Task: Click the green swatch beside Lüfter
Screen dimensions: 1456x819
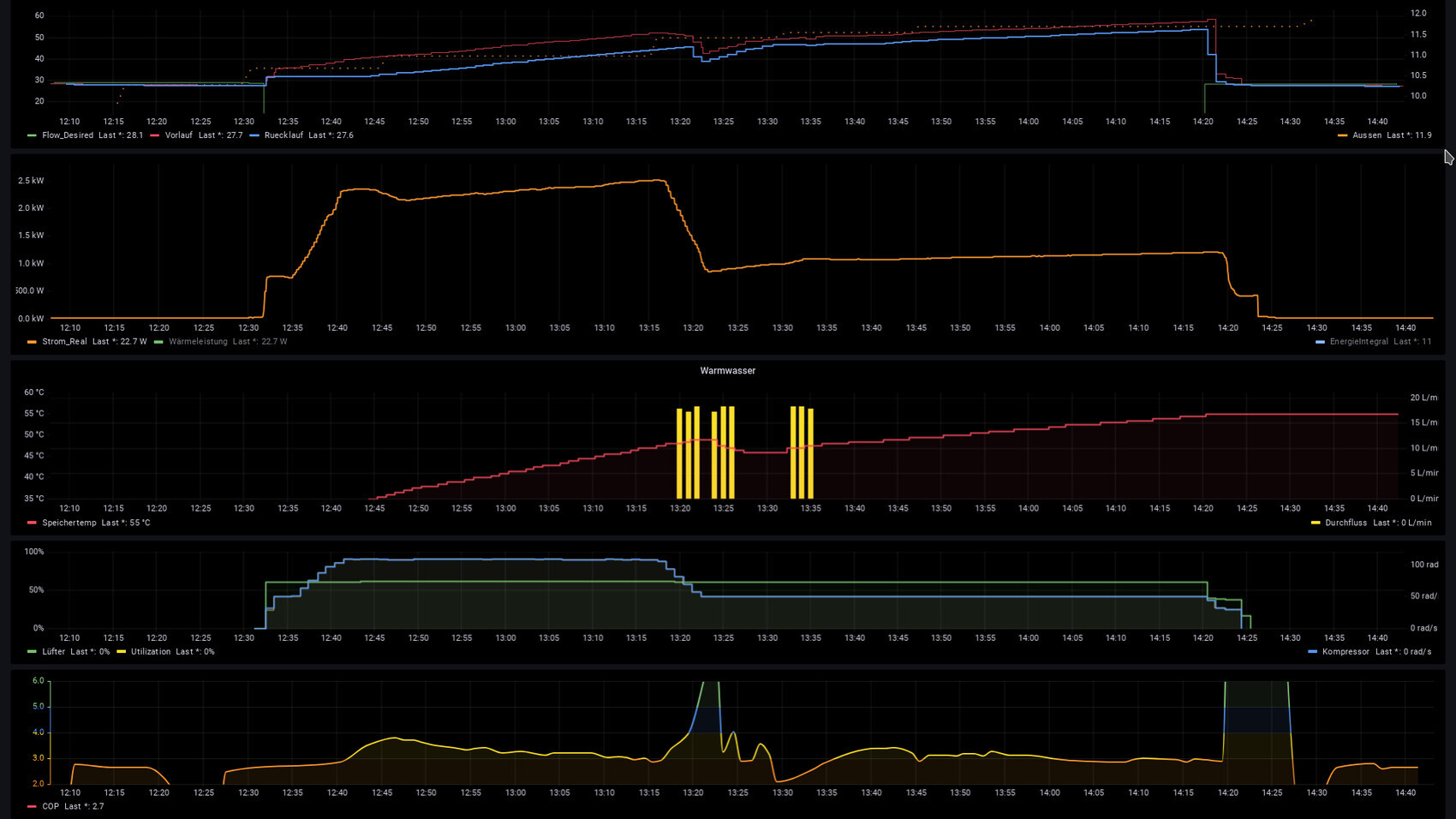Action: 32,652
